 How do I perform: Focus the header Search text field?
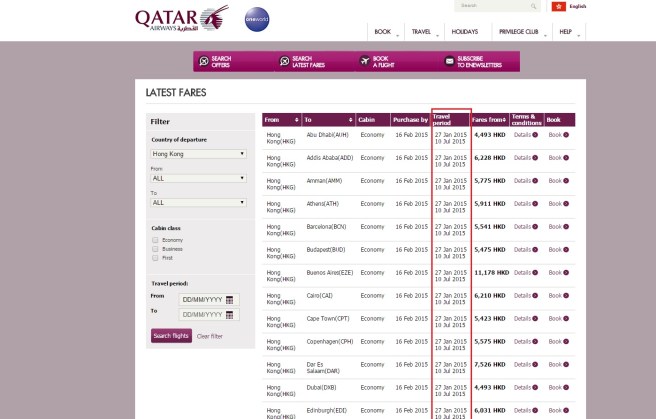[497, 6]
